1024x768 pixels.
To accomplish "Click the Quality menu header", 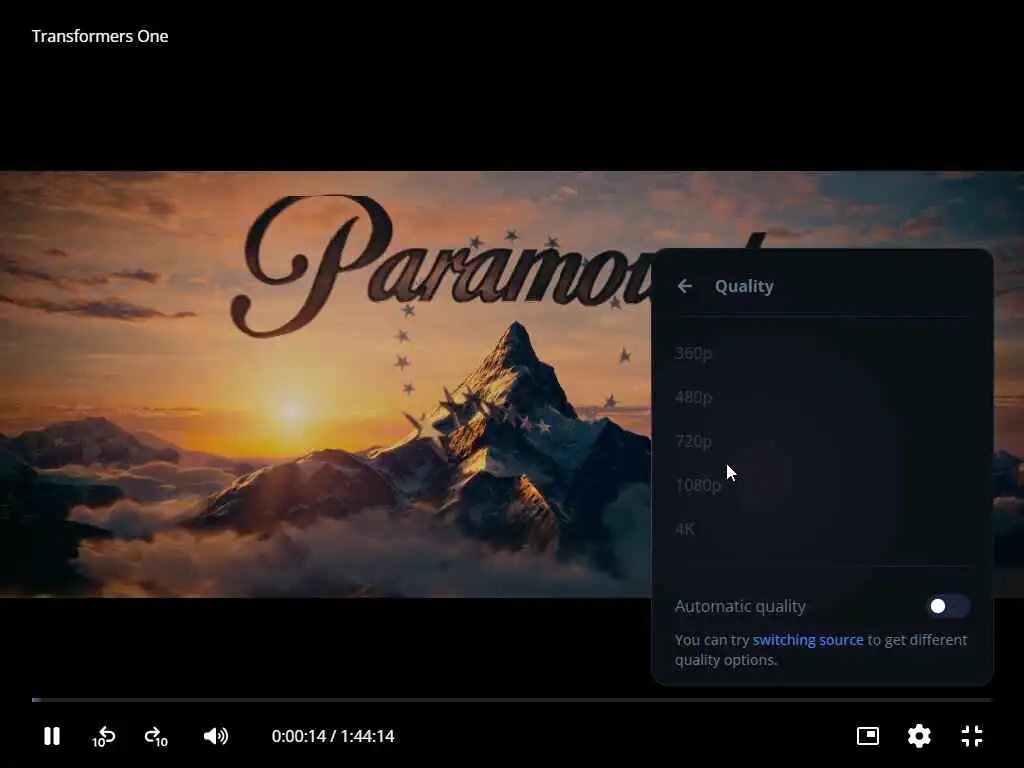I will pyautogui.click(x=744, y=286).
